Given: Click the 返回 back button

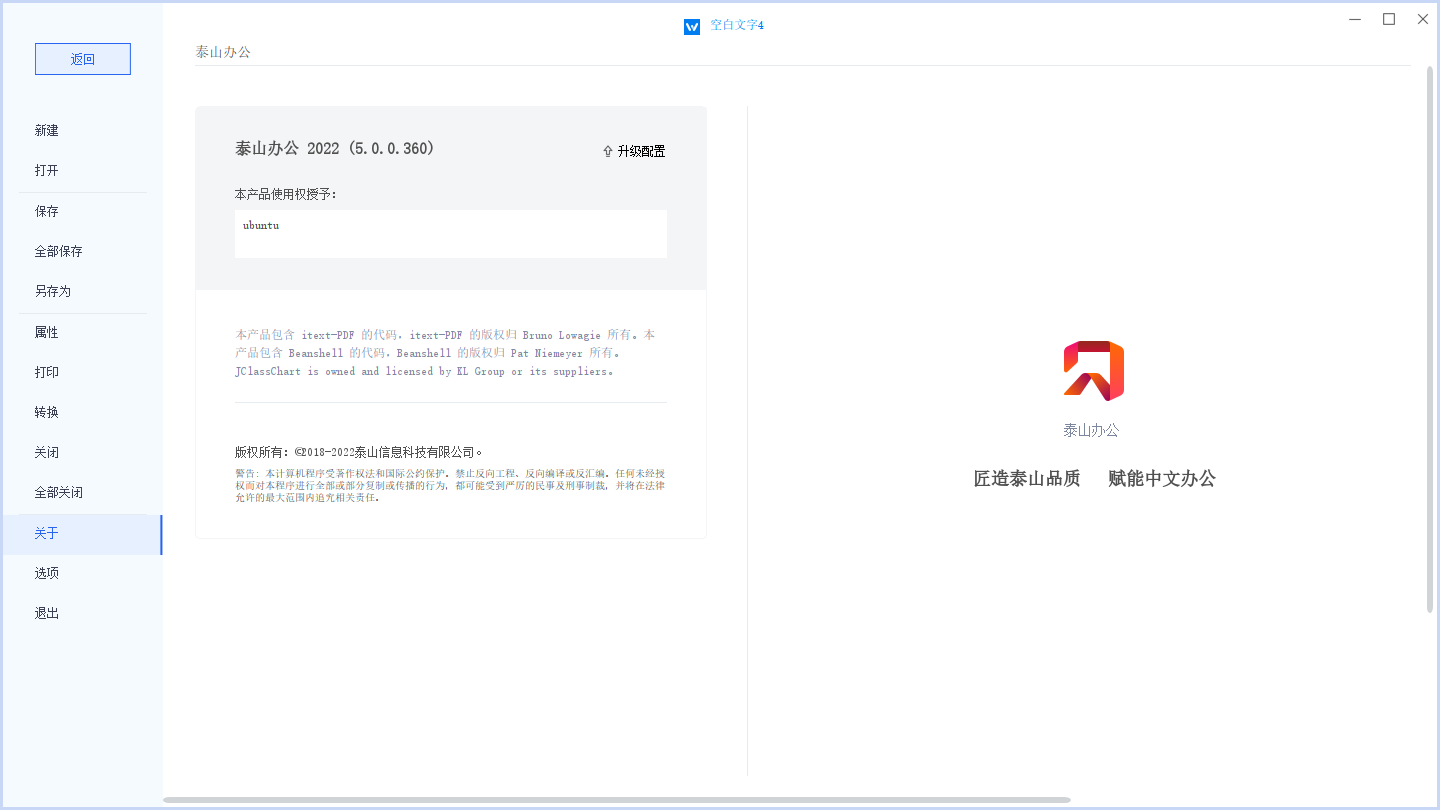Looking at the screenshot, I should pyautogui.click(x=83, y=59).
